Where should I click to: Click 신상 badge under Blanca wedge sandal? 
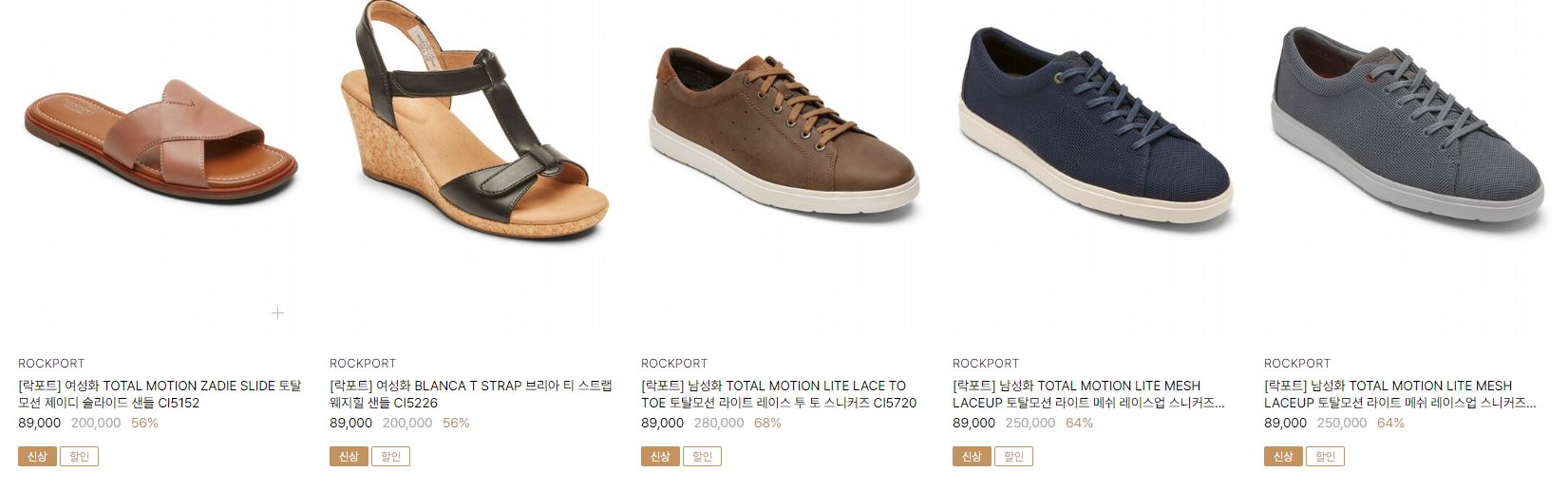[x=349, y=457]
